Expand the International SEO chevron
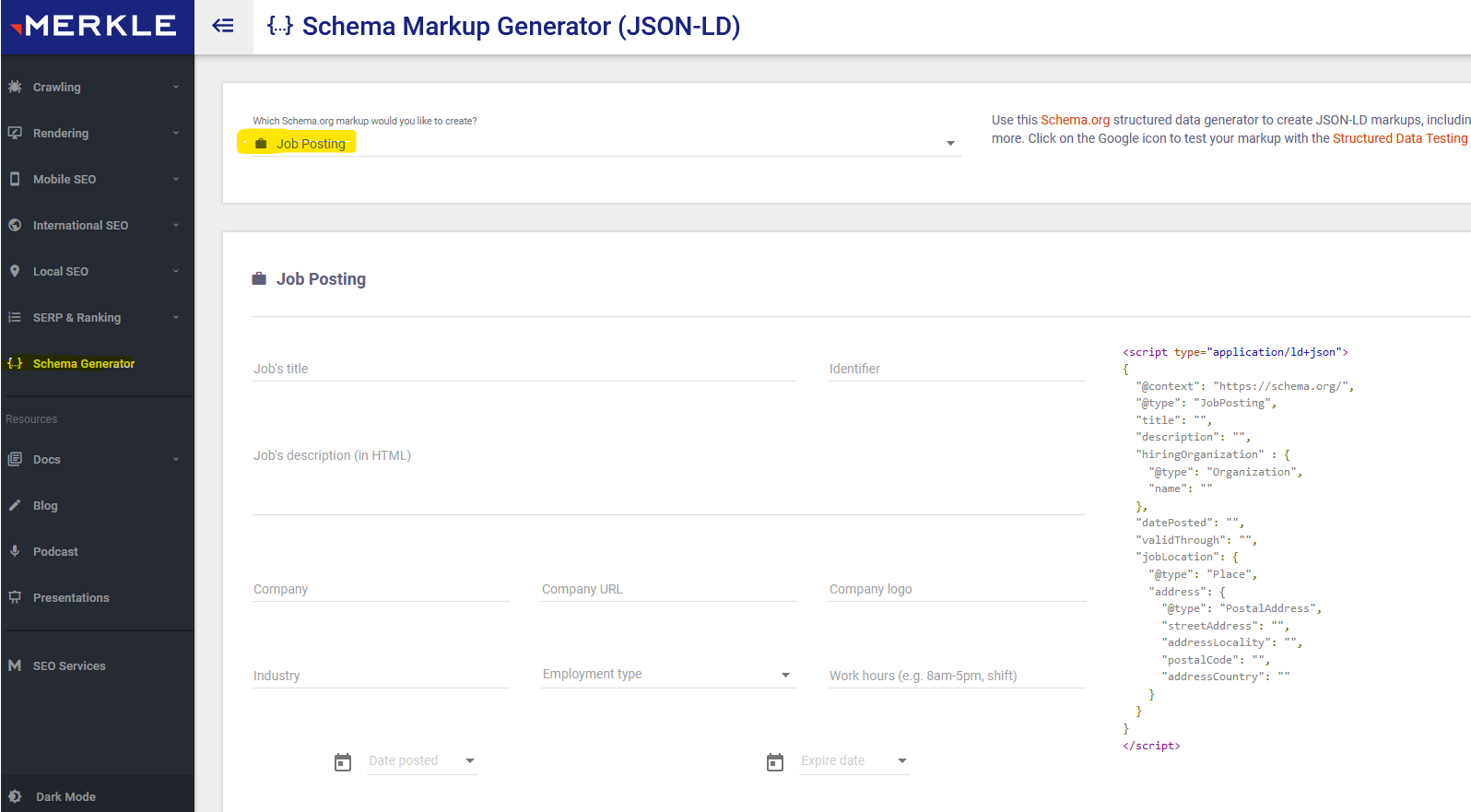1471x812 pixels. click(176, 225)
